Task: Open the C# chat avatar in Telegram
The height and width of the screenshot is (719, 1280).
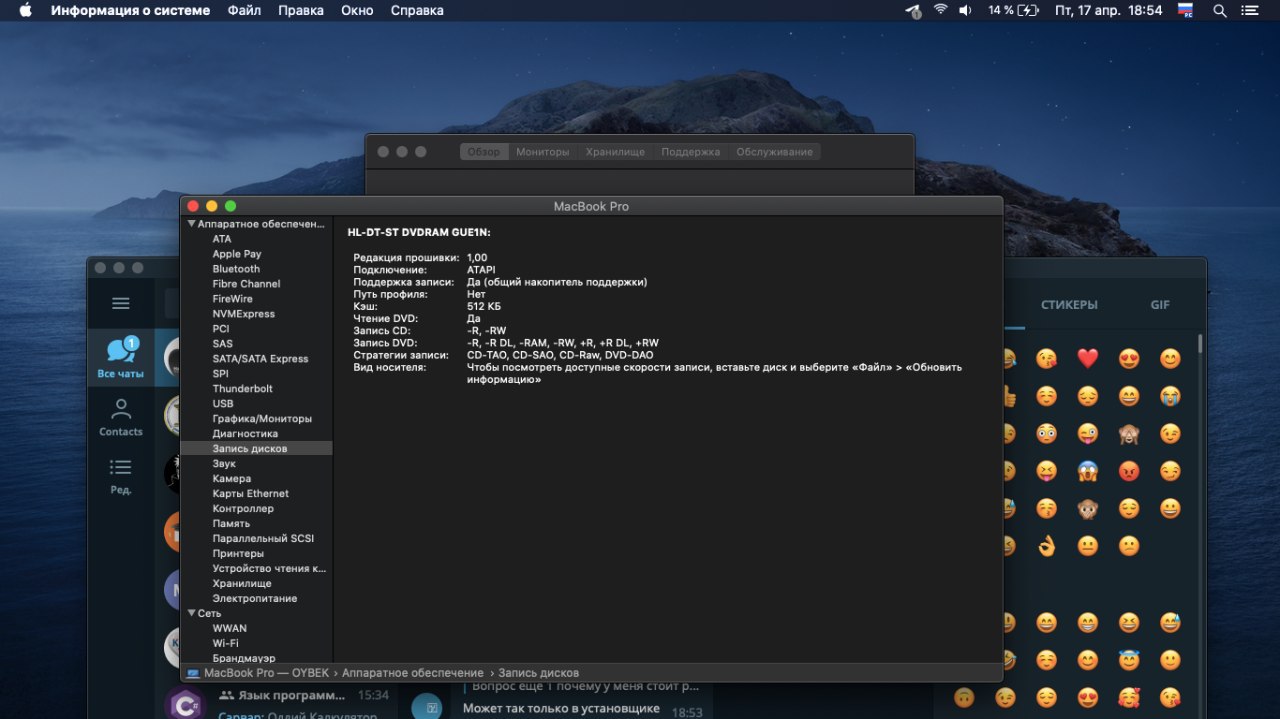Action: coord(184,703)
